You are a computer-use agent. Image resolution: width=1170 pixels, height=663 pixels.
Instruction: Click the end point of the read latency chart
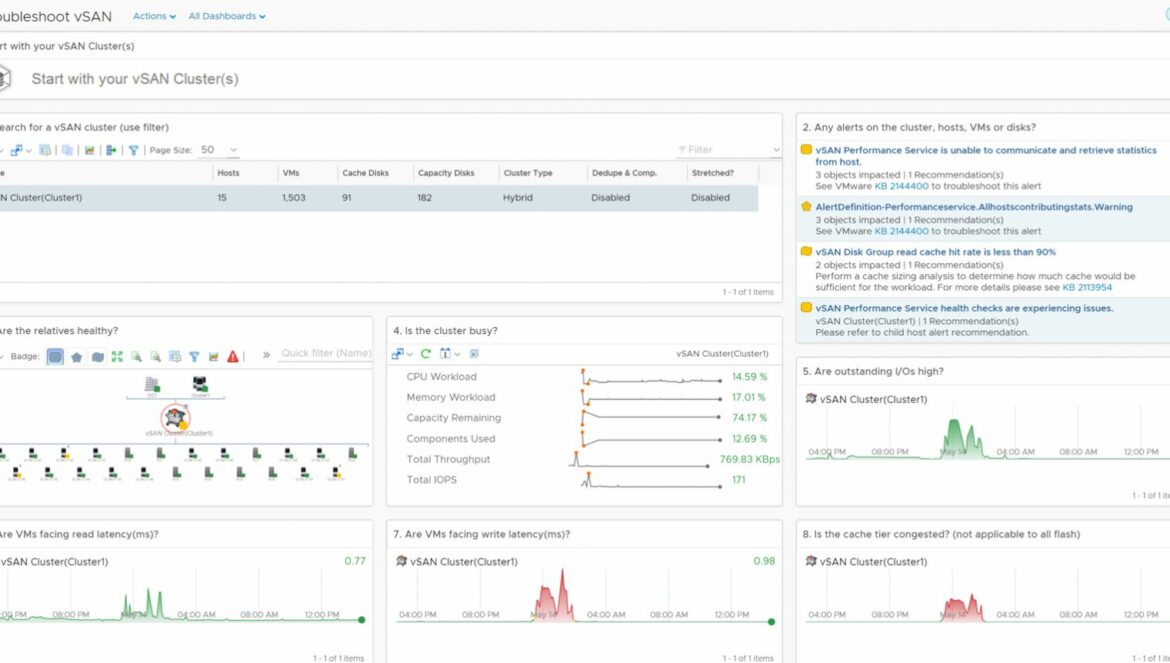[x=362, y=620]
